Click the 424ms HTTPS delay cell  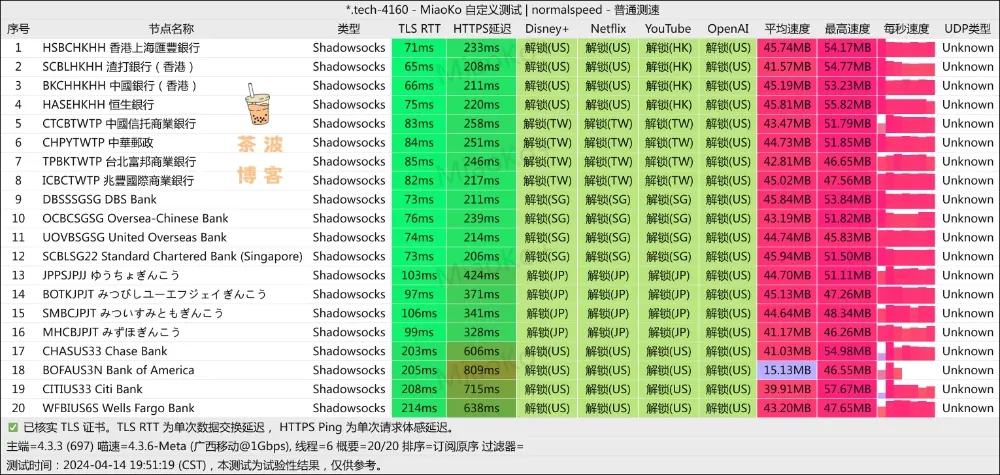tap(482, 275)
